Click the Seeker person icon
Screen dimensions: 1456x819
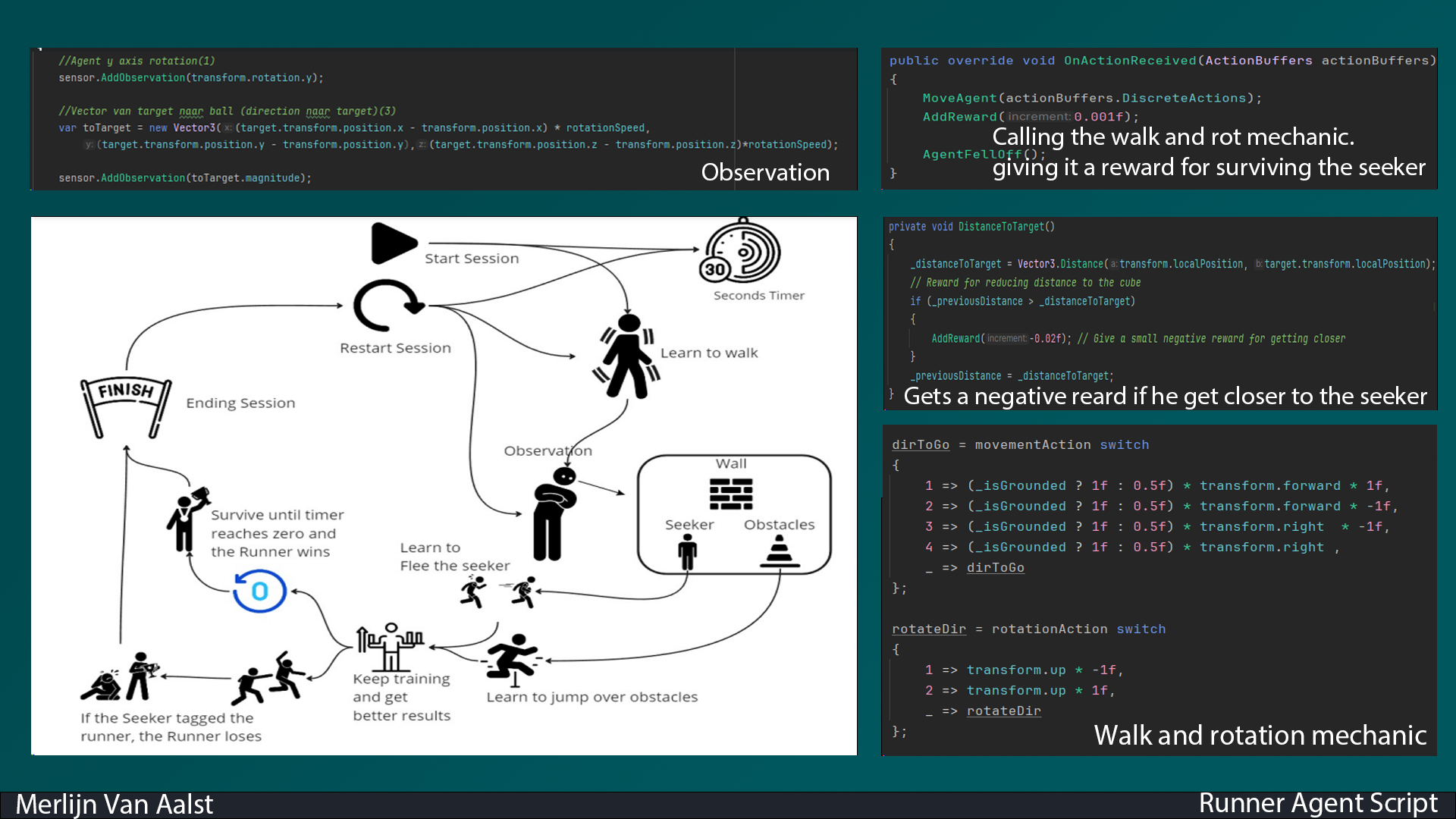[x=687, y=551]
